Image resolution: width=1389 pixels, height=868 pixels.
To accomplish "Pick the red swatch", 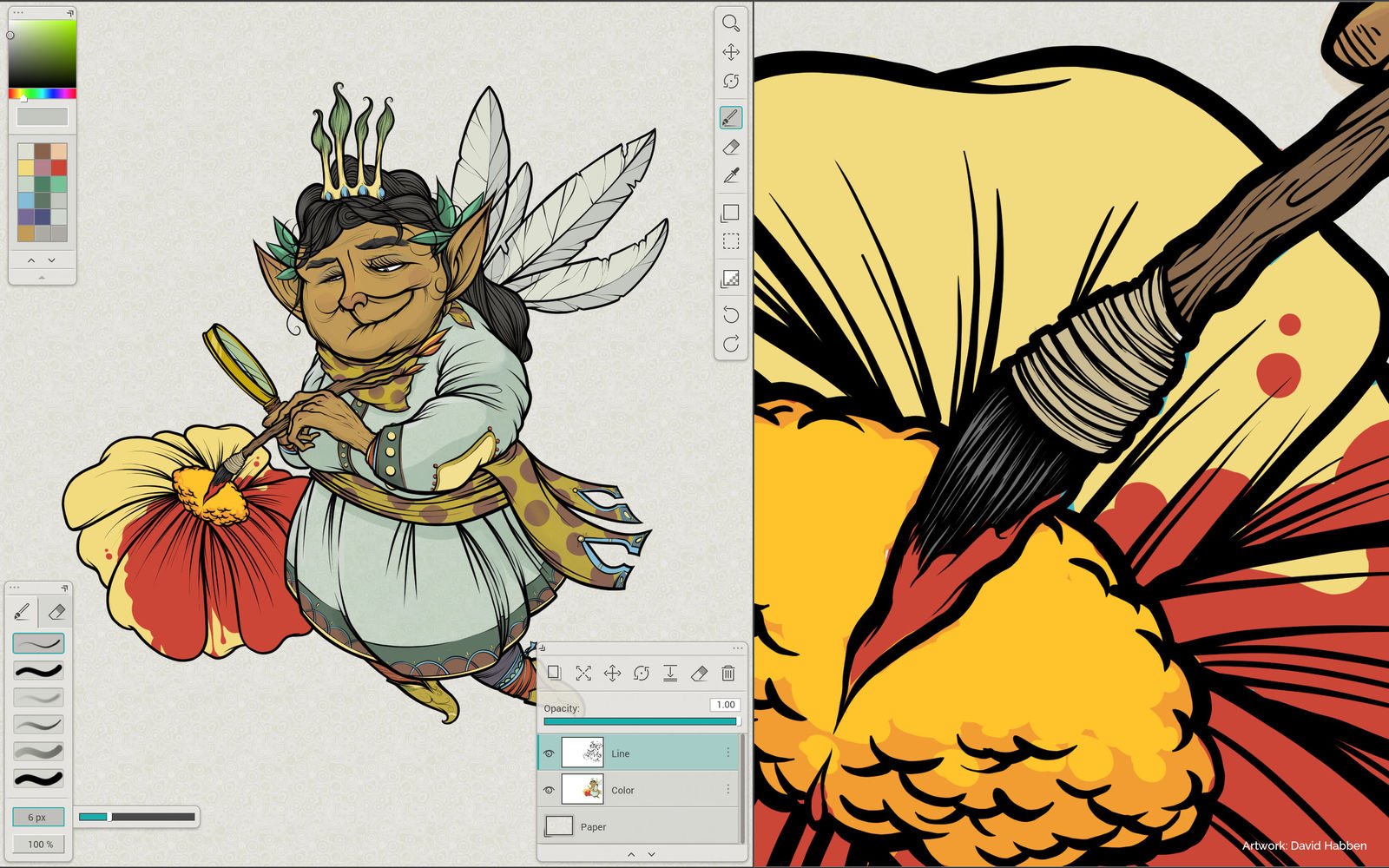I will (x=59, y=168).
